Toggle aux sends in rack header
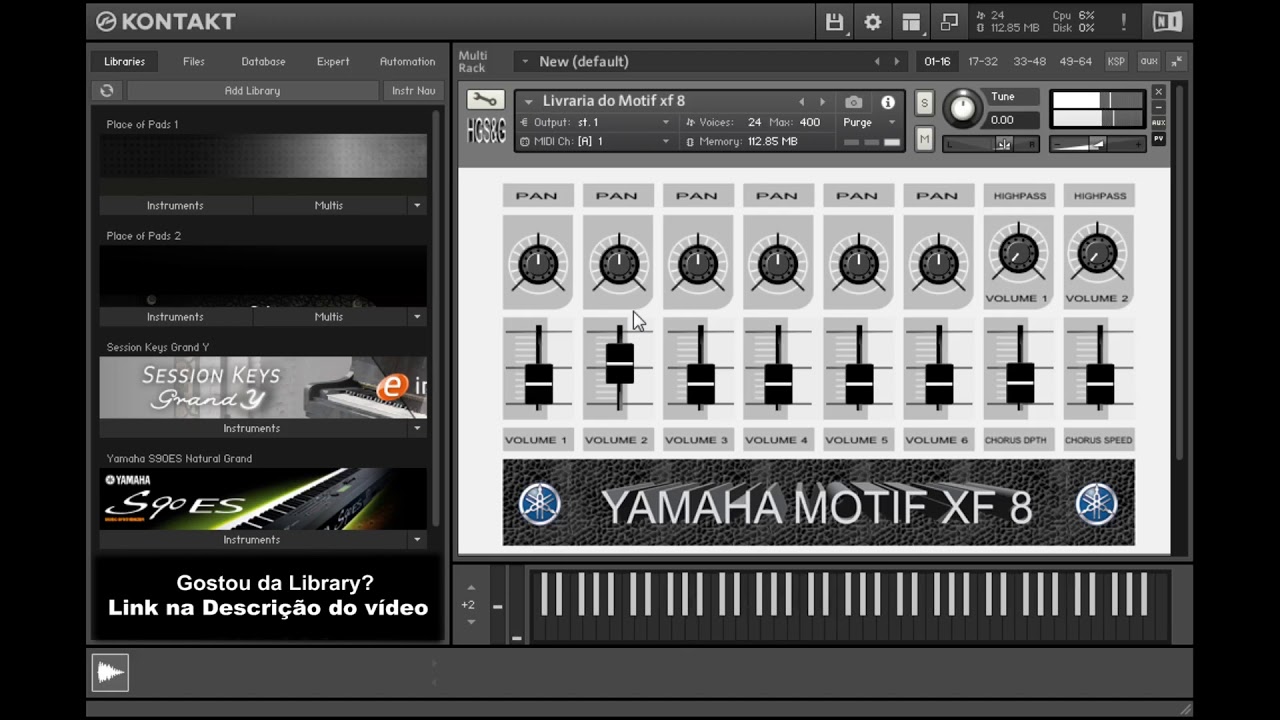The height and width of the screenshot is (720, 1280). click(1149, 61)
